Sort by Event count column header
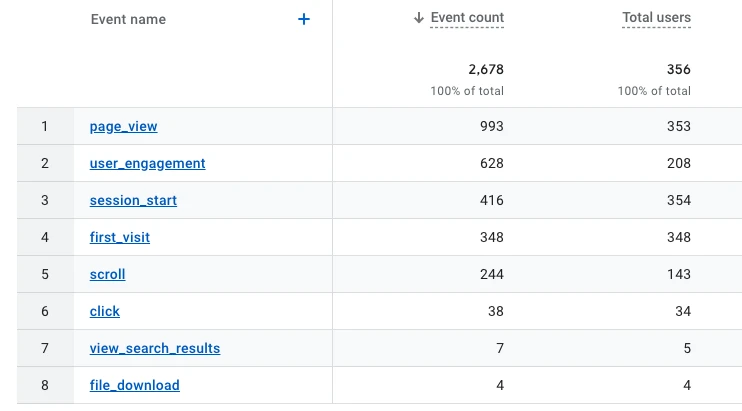The height and width of the screenshot is (411, 742). [467, 18]
